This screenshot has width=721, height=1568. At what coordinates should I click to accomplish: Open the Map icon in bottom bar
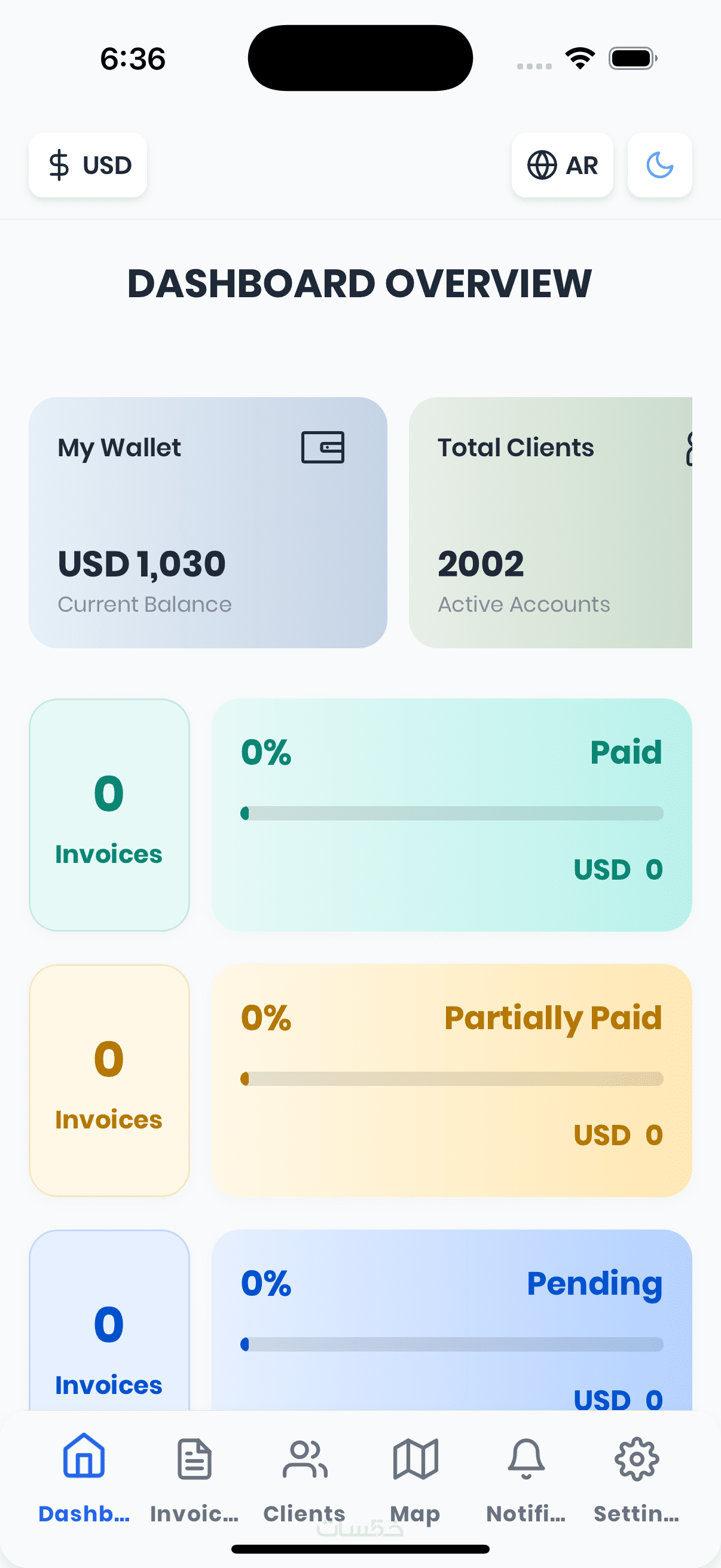(x=415, y=1459)
